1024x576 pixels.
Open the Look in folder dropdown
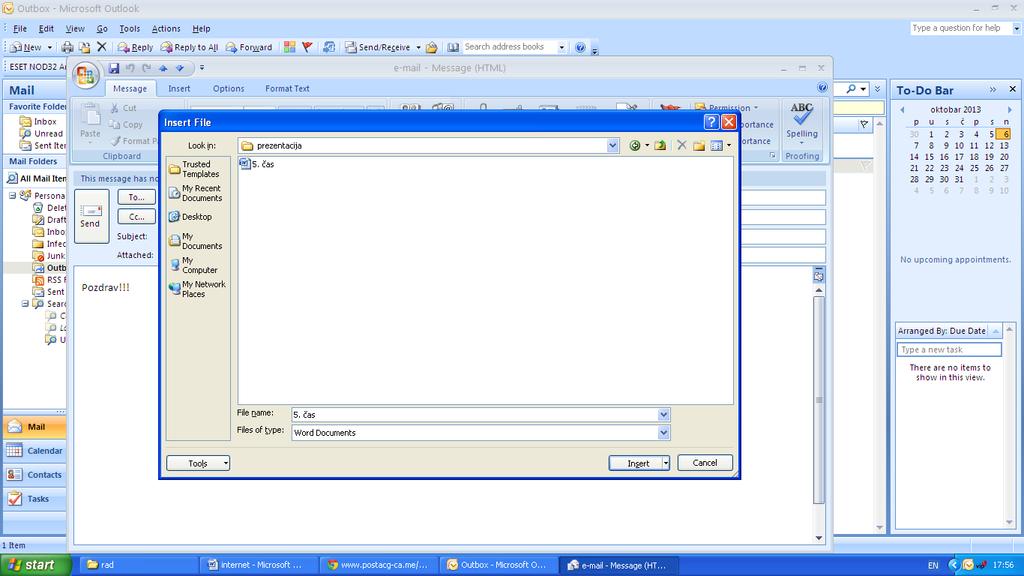612,146
